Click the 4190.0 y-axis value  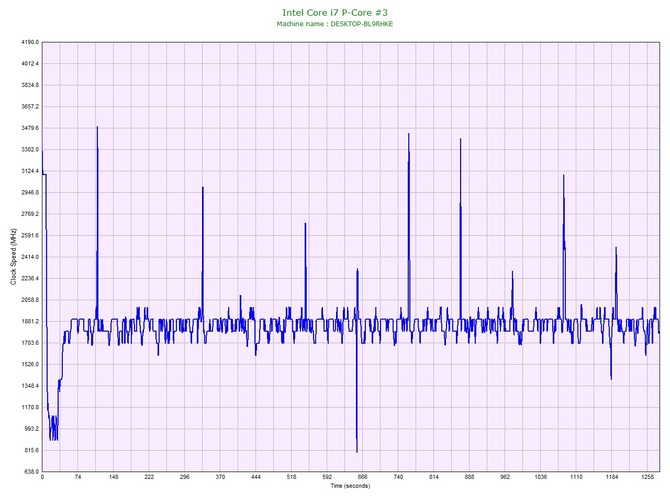tap(30, 42)
